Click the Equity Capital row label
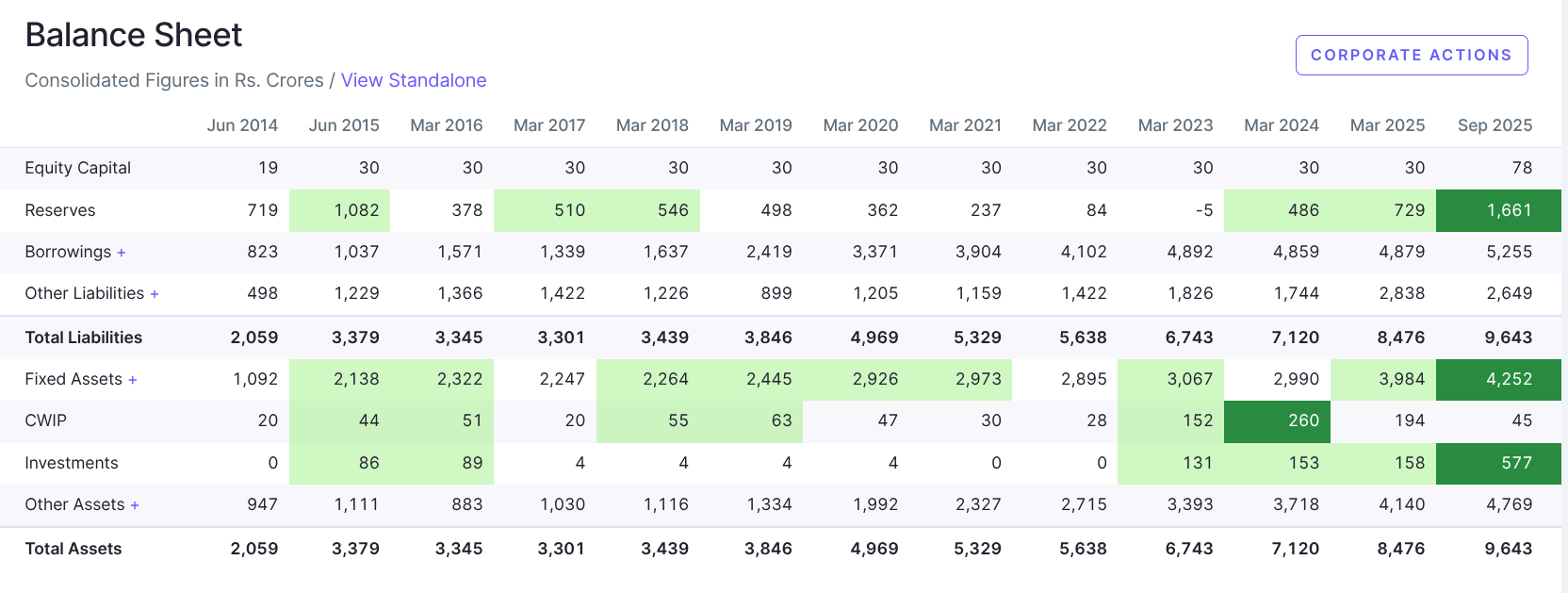 (x=77, y=168)
